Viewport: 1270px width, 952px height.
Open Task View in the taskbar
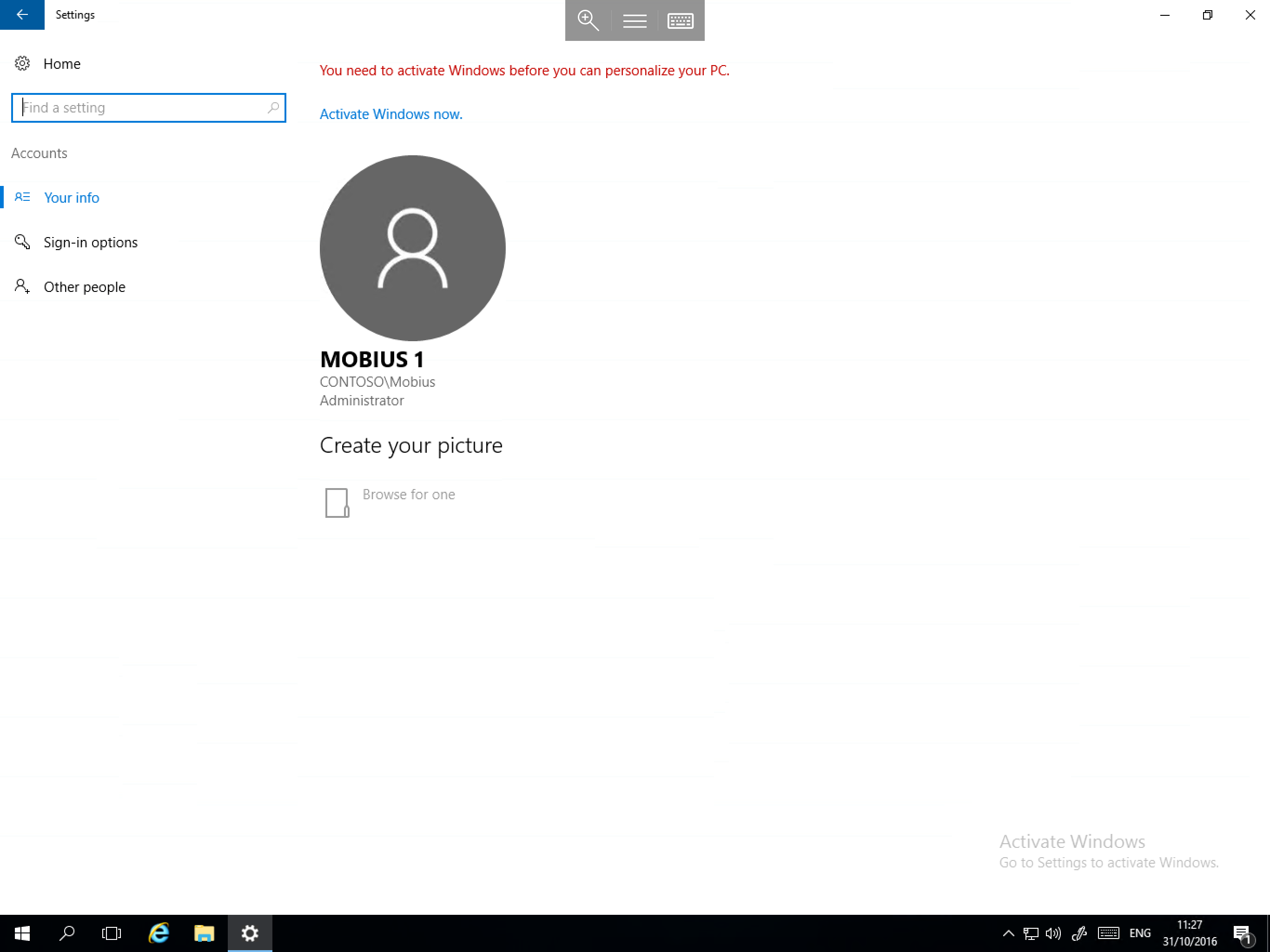point(112,933)
